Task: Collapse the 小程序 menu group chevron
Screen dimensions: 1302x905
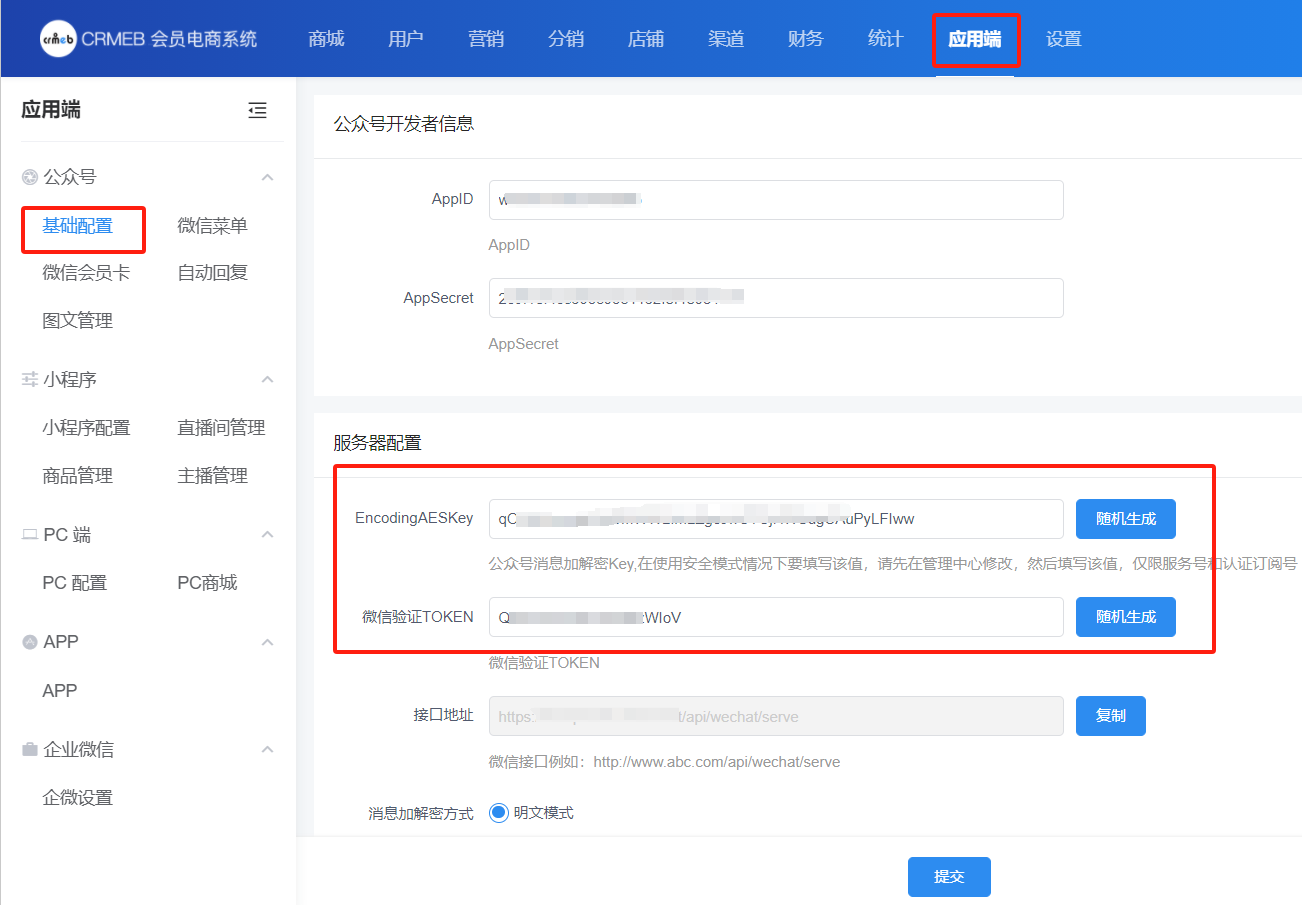Action: (267, 380)
